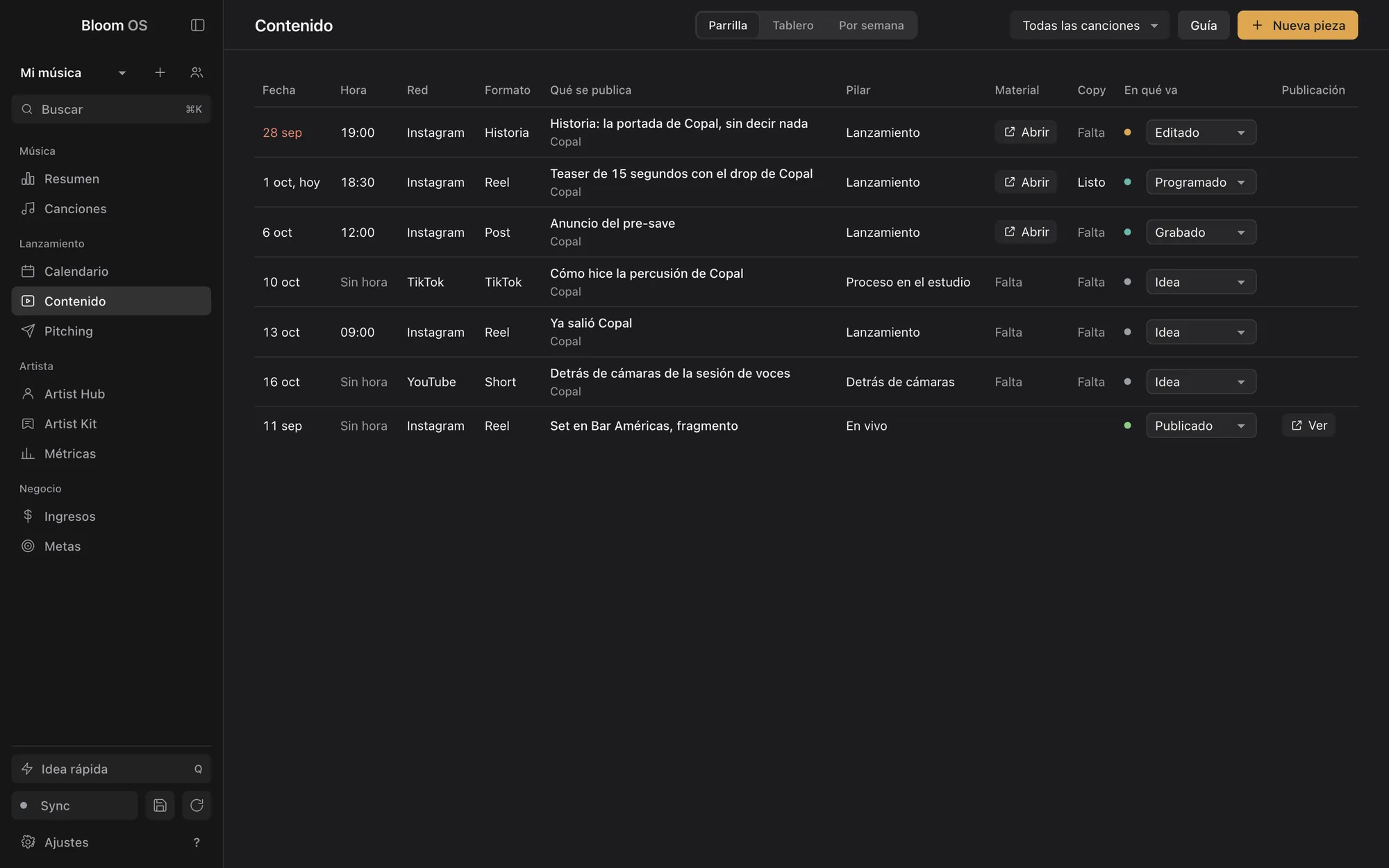Select Contenido in sidebar
This screenshot has width=1389, height=868.
pyautogui.click(x=111, y=301)
